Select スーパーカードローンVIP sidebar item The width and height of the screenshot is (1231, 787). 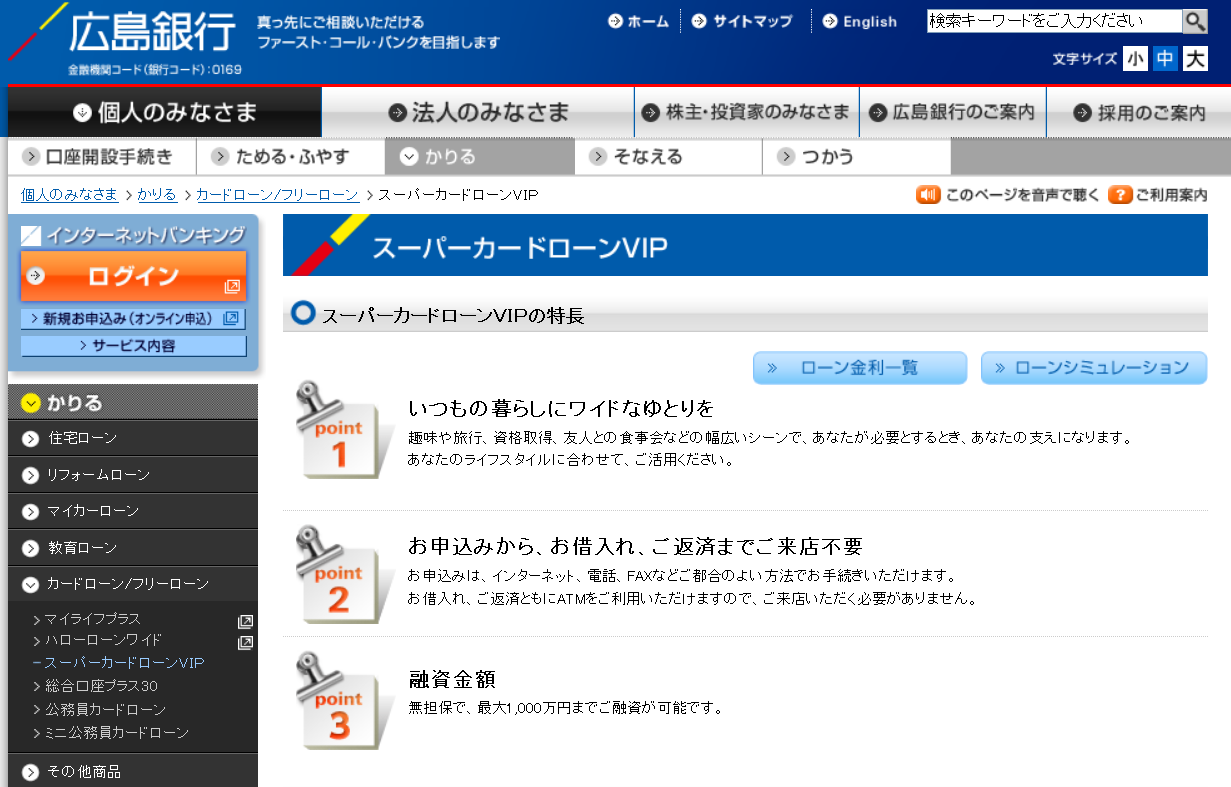pos(124,663)
